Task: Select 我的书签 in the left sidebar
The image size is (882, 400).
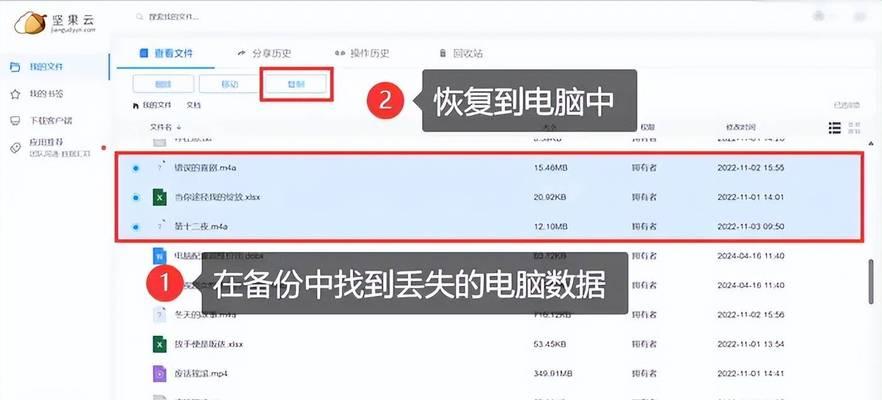Action: coord(46,94)
